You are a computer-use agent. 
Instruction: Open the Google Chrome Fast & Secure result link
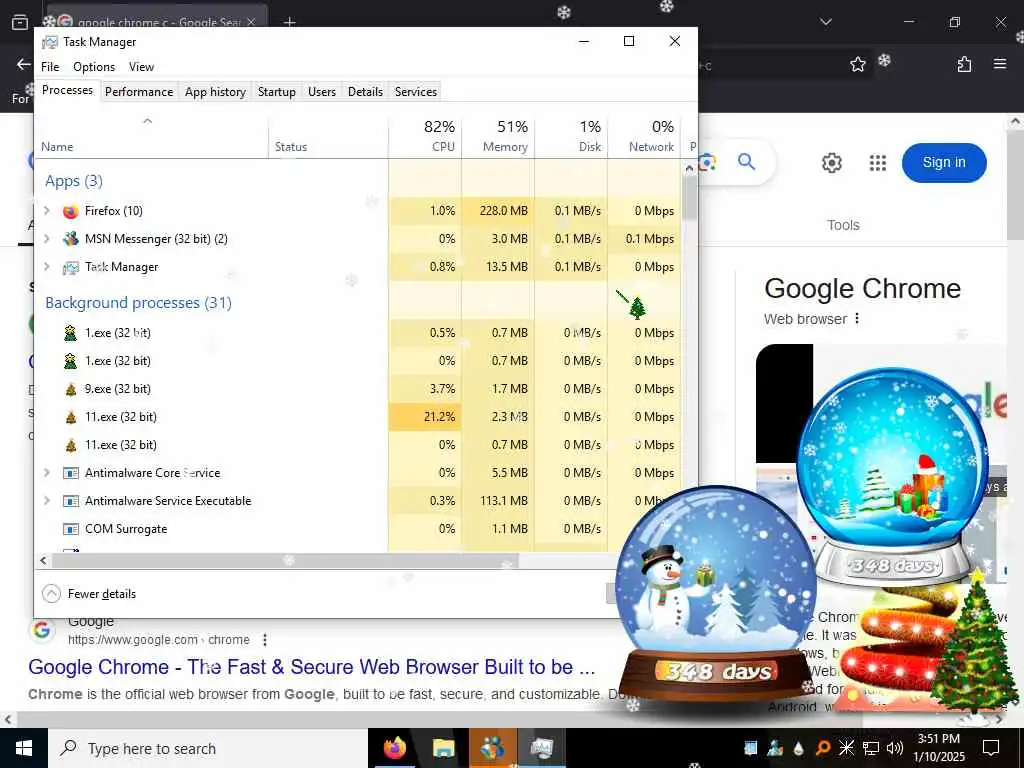312,667
